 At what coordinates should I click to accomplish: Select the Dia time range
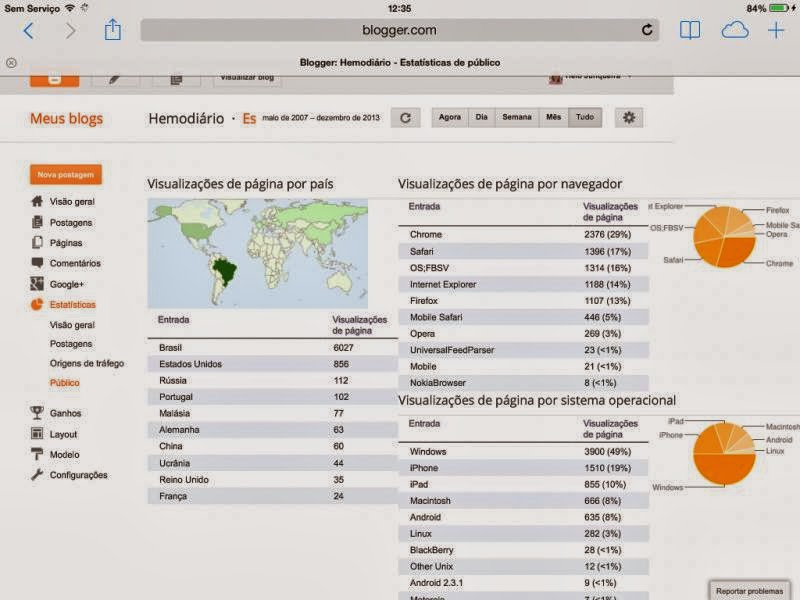(x=482, y=117)
